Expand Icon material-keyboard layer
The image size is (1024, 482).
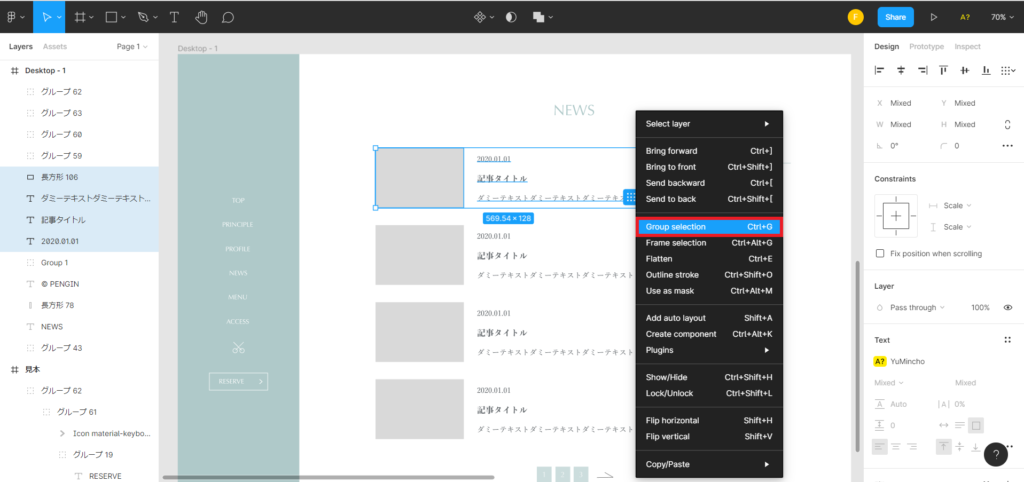tap(62, 433)
